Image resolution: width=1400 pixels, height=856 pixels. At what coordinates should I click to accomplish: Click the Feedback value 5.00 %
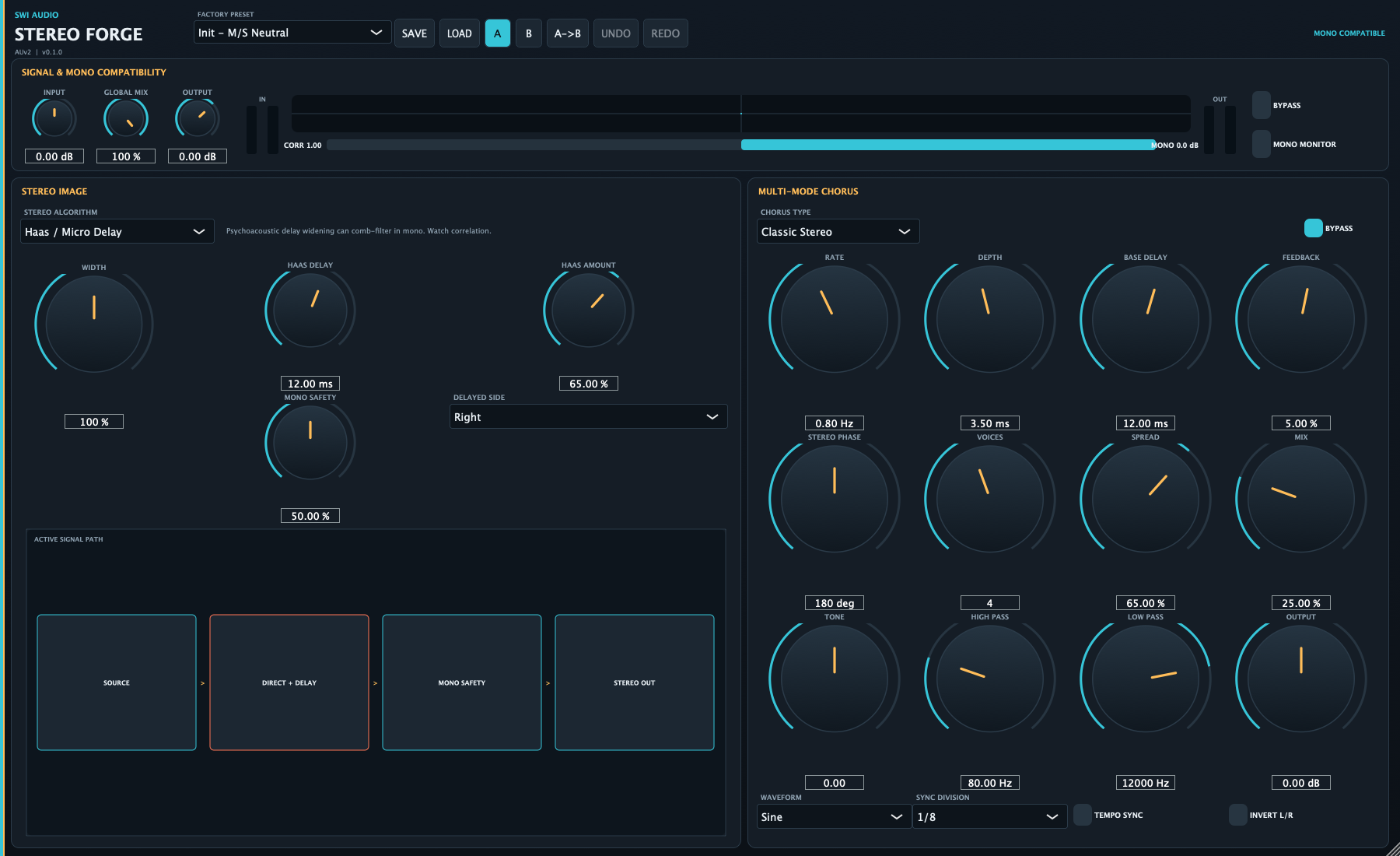click(1301, 423)
